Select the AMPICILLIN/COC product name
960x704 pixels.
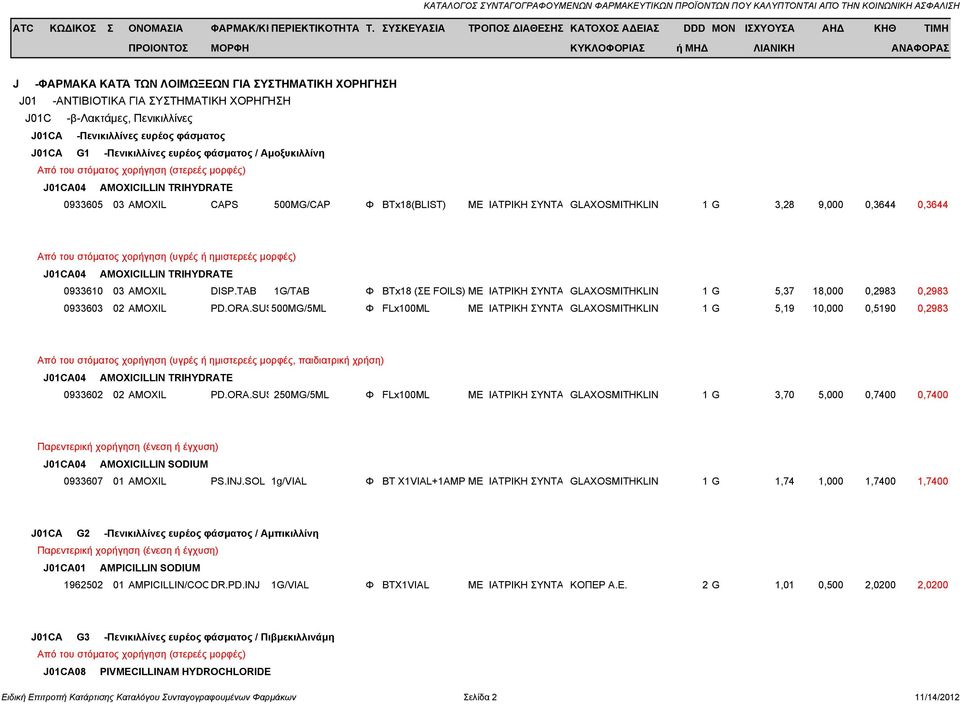pyautogui.click(x=168, y=585)
